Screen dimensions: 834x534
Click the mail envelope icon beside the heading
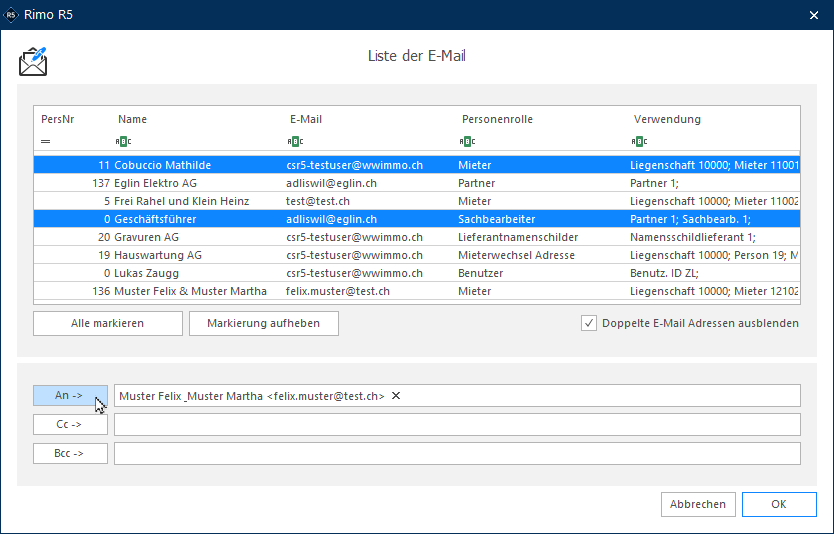pos(33,62)
